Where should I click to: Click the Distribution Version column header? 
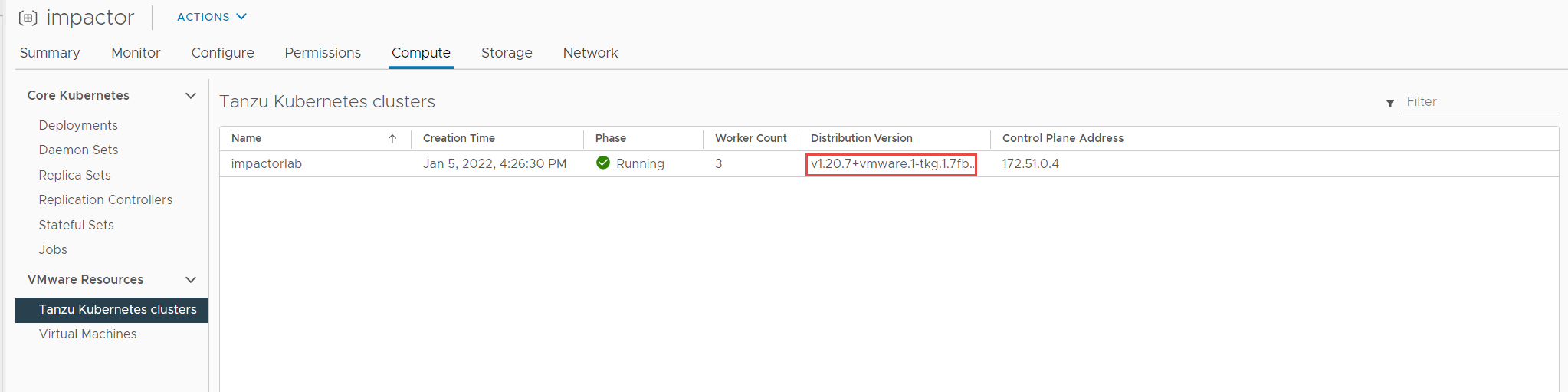(x=861, y=139)
